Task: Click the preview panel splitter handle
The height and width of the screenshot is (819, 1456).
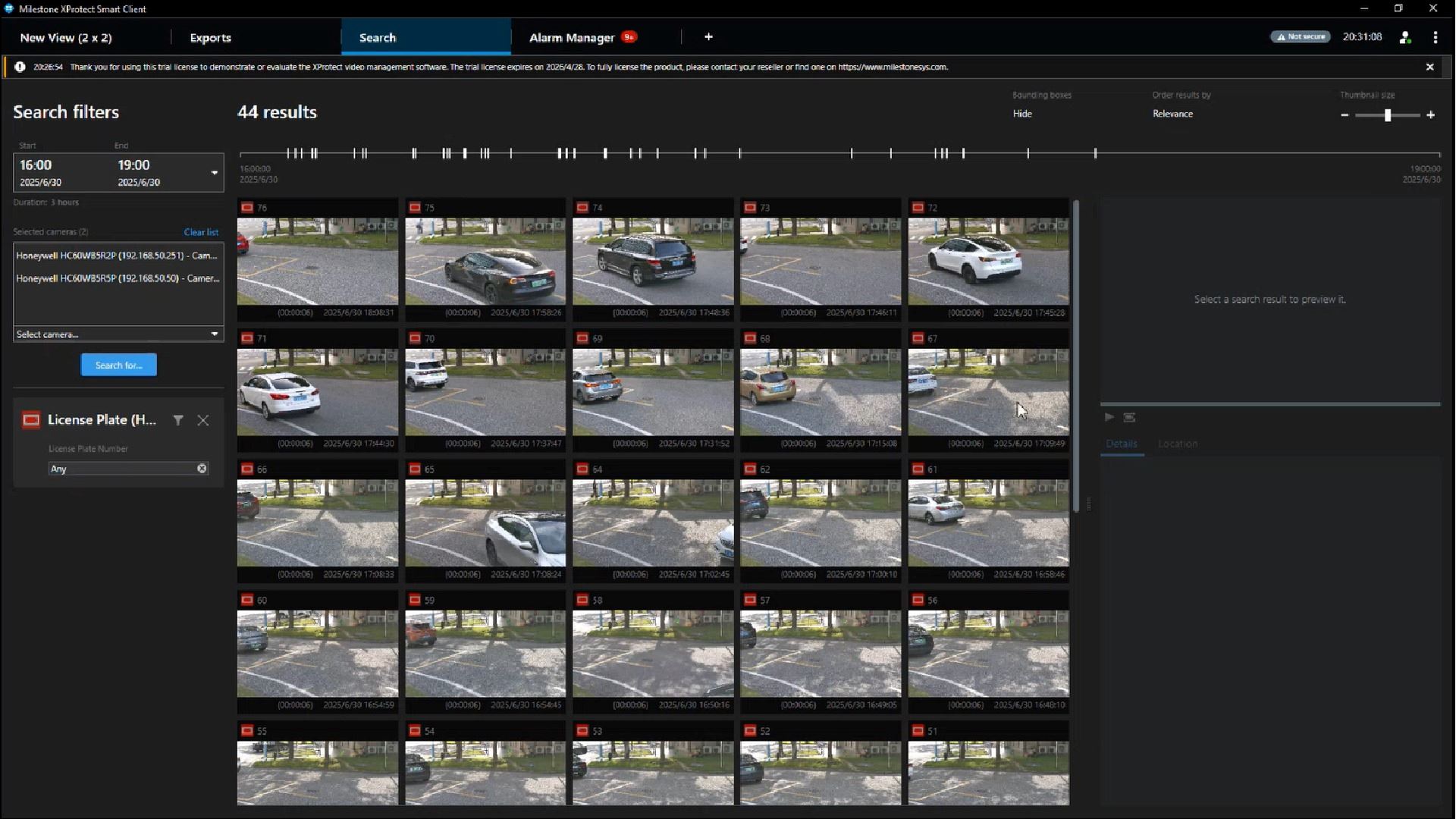Action: (1089, 504)
